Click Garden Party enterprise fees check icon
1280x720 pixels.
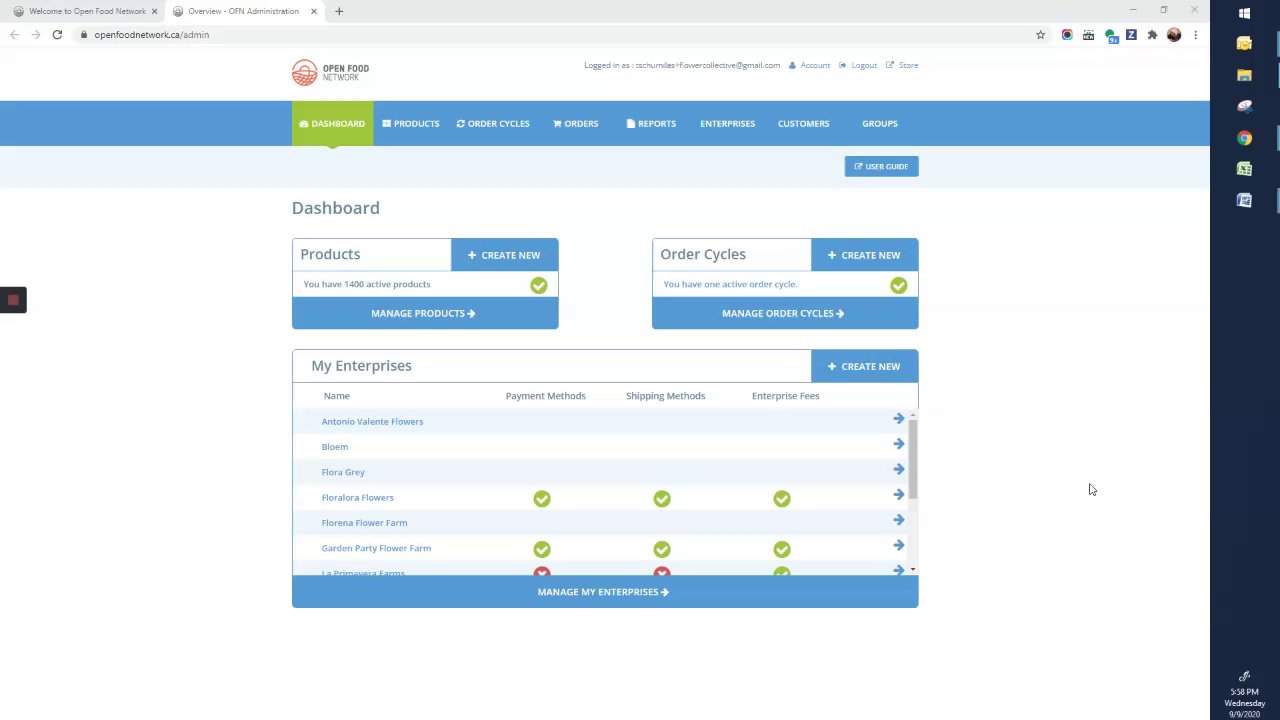(x=782, y=549)
